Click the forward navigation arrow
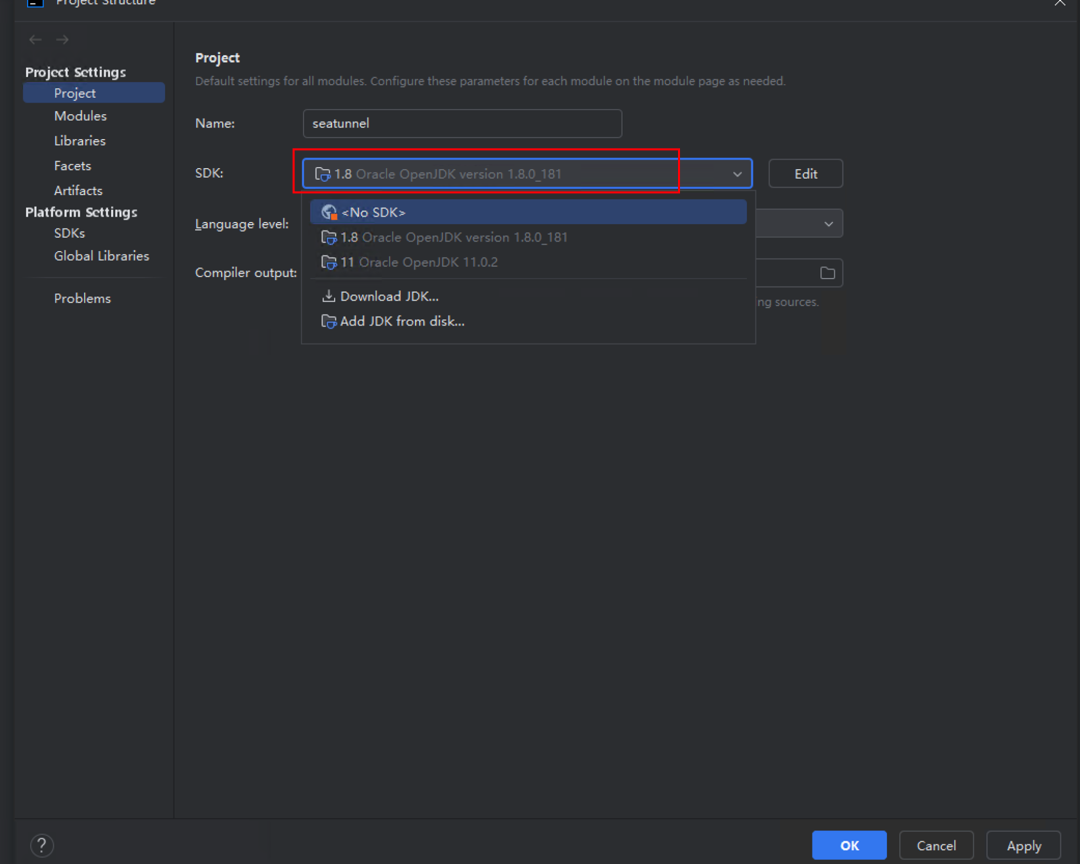Screen dimensions: 1080x864 point(62,40)
